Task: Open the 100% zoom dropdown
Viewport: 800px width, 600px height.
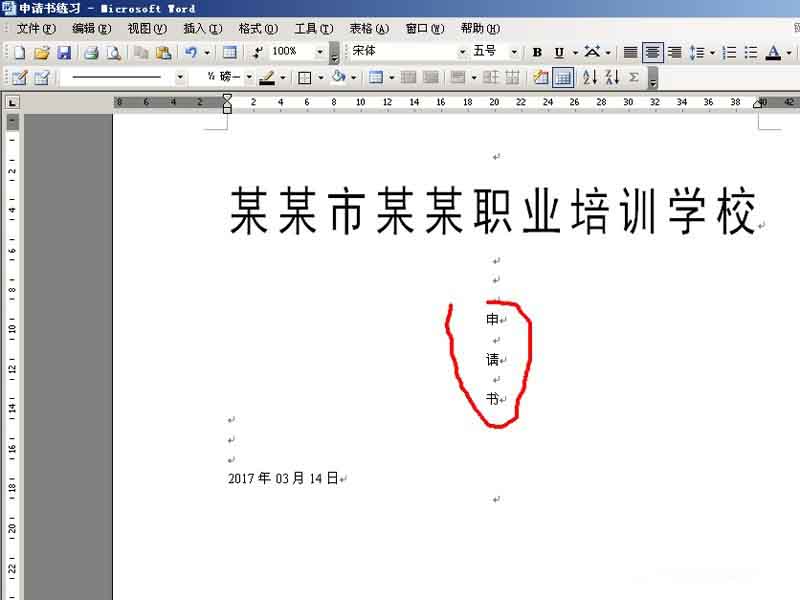Action: point(320,52)
